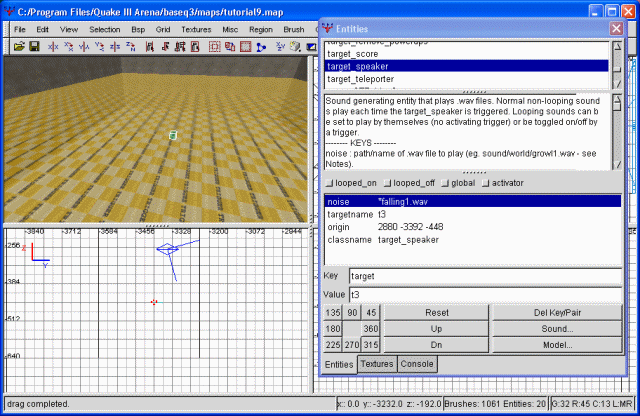Select the origin key/value row

click(473, 227)
